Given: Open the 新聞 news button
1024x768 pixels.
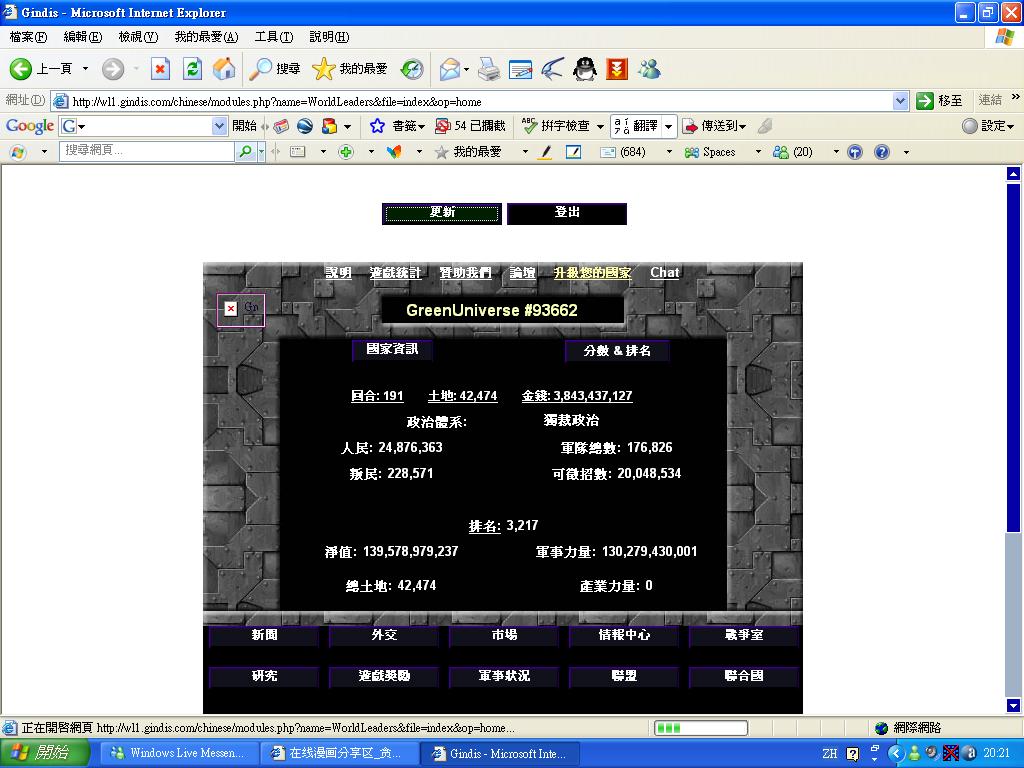Looking at the screenshot, I should coord(264,635).
